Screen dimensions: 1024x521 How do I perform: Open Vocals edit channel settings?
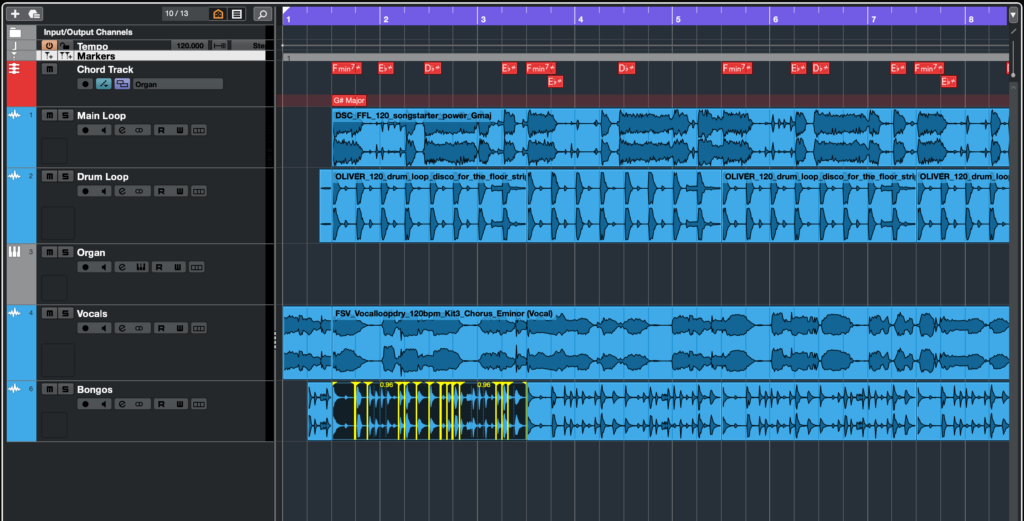pos(121,328)
